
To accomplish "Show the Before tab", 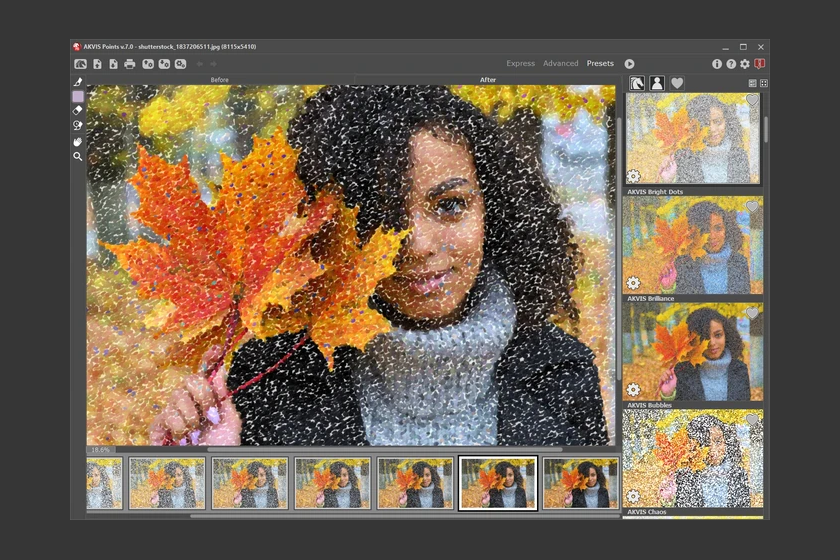I will click(x=220, y=80).
